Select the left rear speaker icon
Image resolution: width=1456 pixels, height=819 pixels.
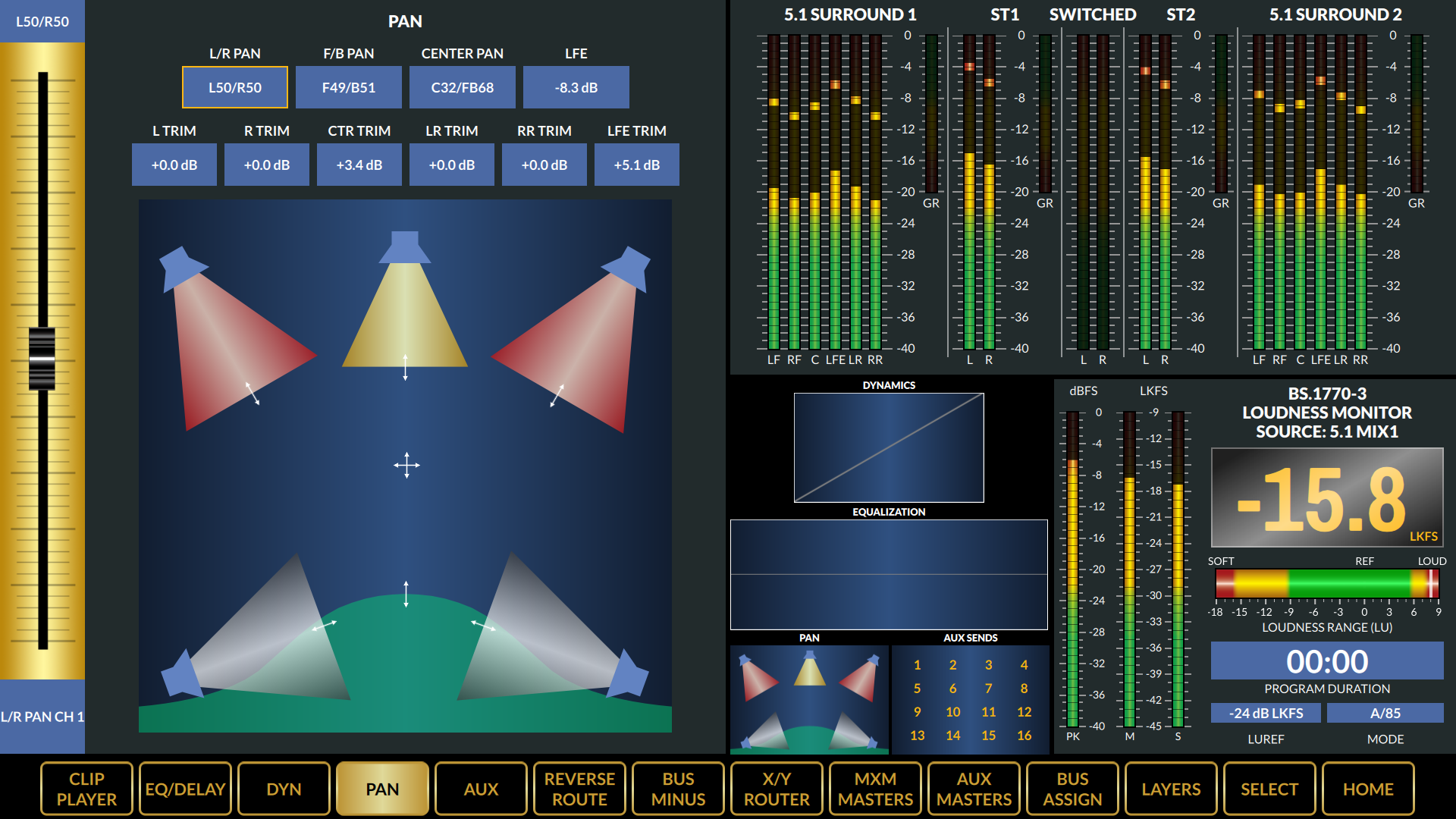(x=180, y=673)
